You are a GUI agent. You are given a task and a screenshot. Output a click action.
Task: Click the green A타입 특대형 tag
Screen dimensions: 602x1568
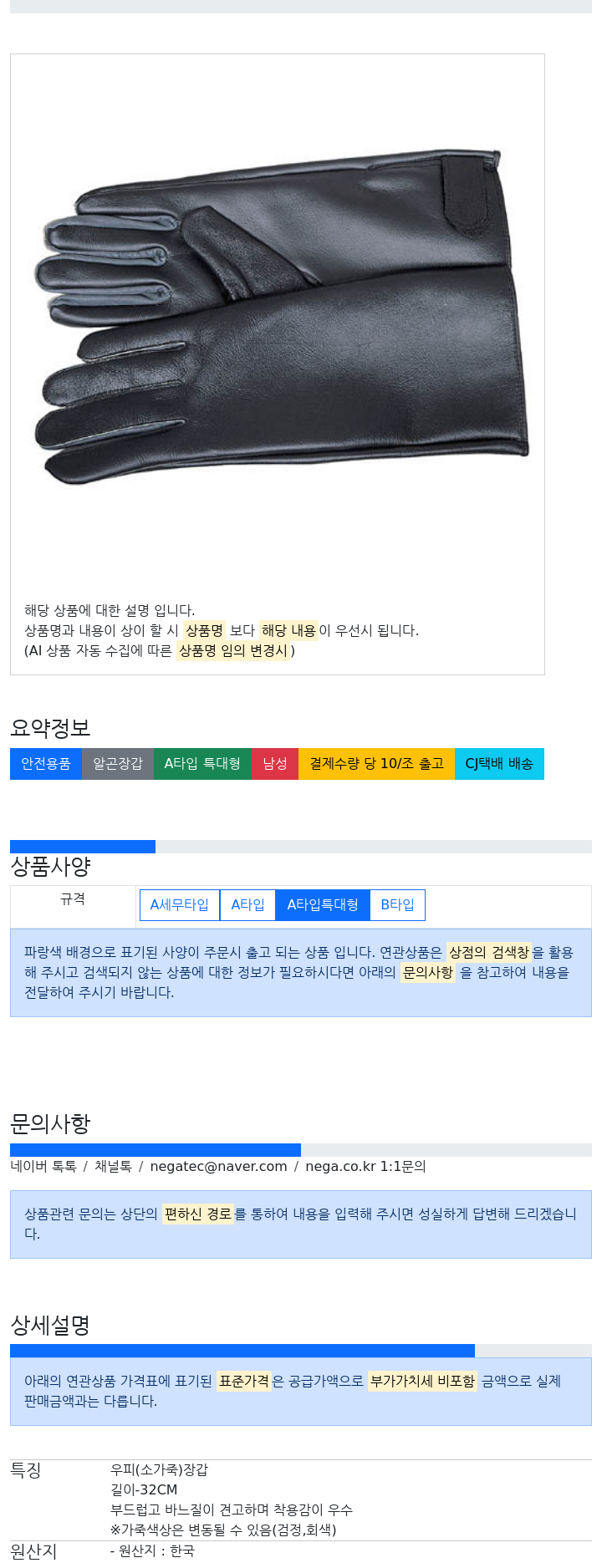pyautogui.click(x=202, y=764)
